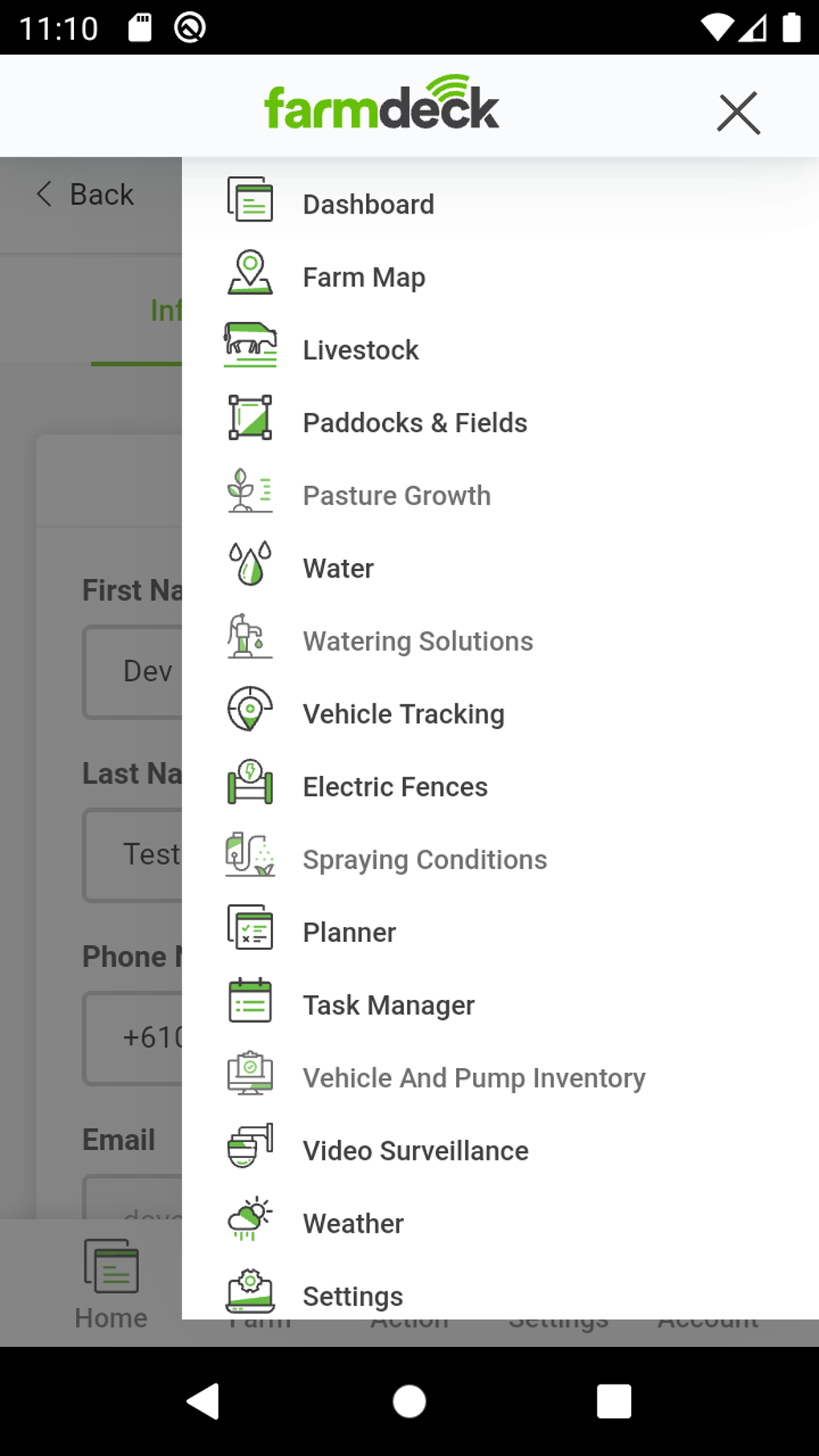Screen dimensions: 819x1456
Task: Tap the Video Surveillance camera icon
Action: click(250, 1146)
